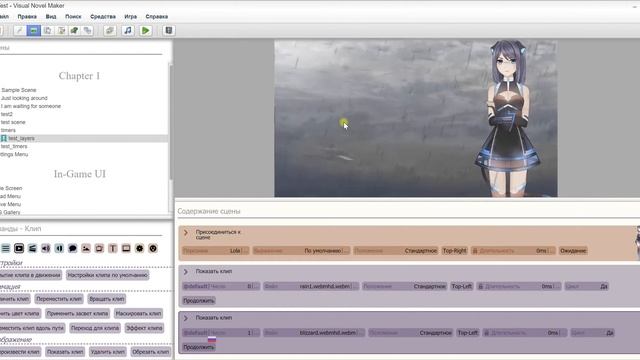Select the gear settings command category icon
Viewport: 640px width, 360px height.
tap(140, 248)
